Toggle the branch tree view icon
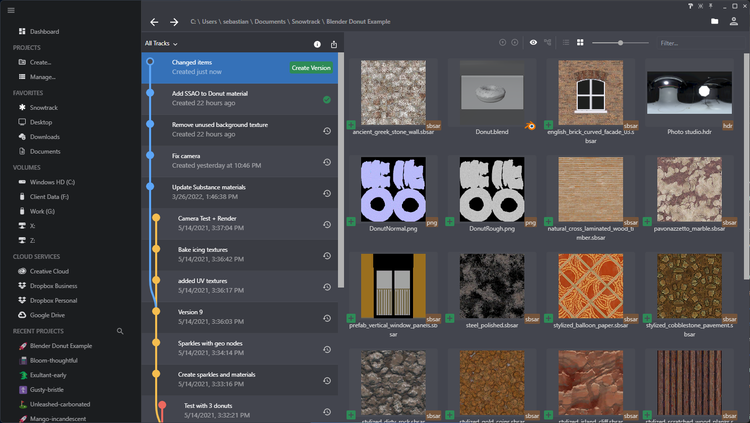The height and width of the screenshot is (423, 750). (x=548, y=43)
